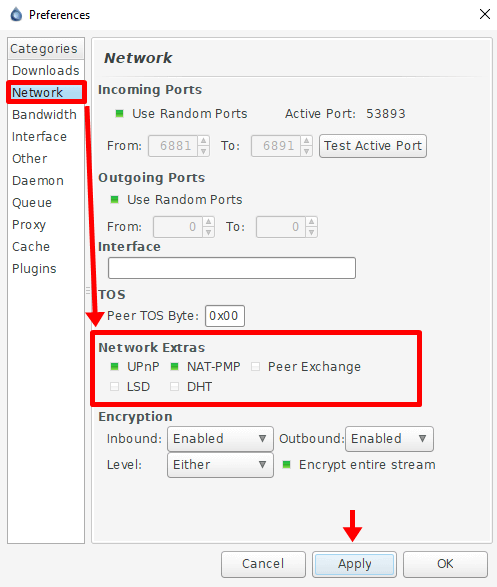Toggle Encrypt entire stream checkbox
The height and width of the screenshot is (587, 497).
(287, 465)
